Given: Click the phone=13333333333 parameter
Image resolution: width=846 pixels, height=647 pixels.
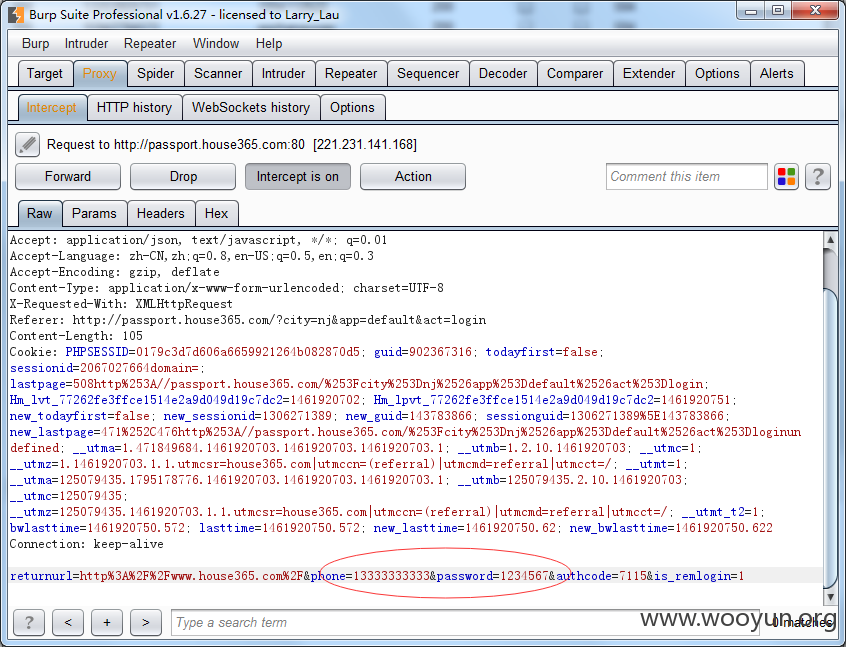Looking at the screenshot, I should pos(371,576).
